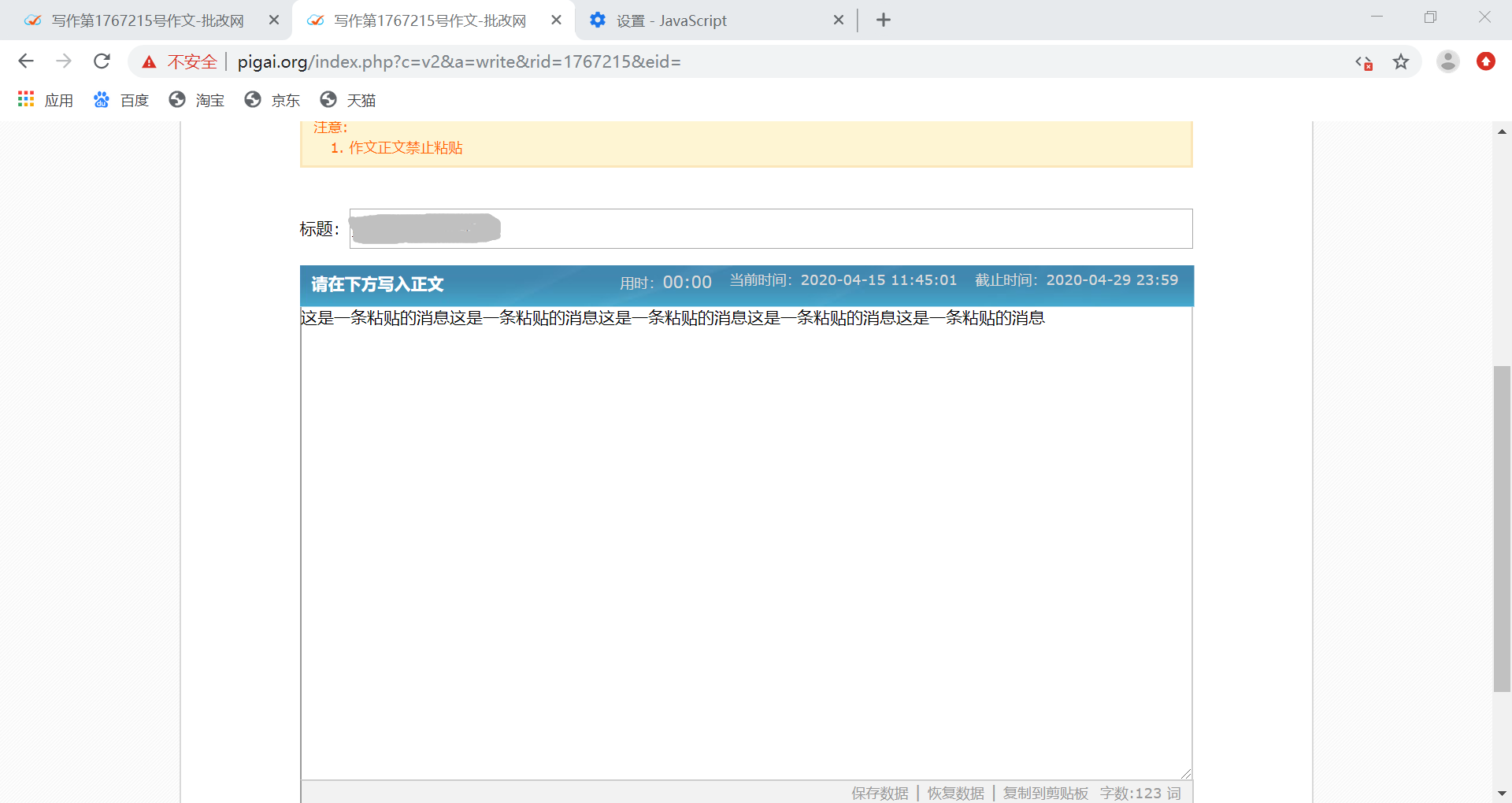Close the first 批改网 tab
Viewport: 1512px width, 803px height.
(274, 20)
